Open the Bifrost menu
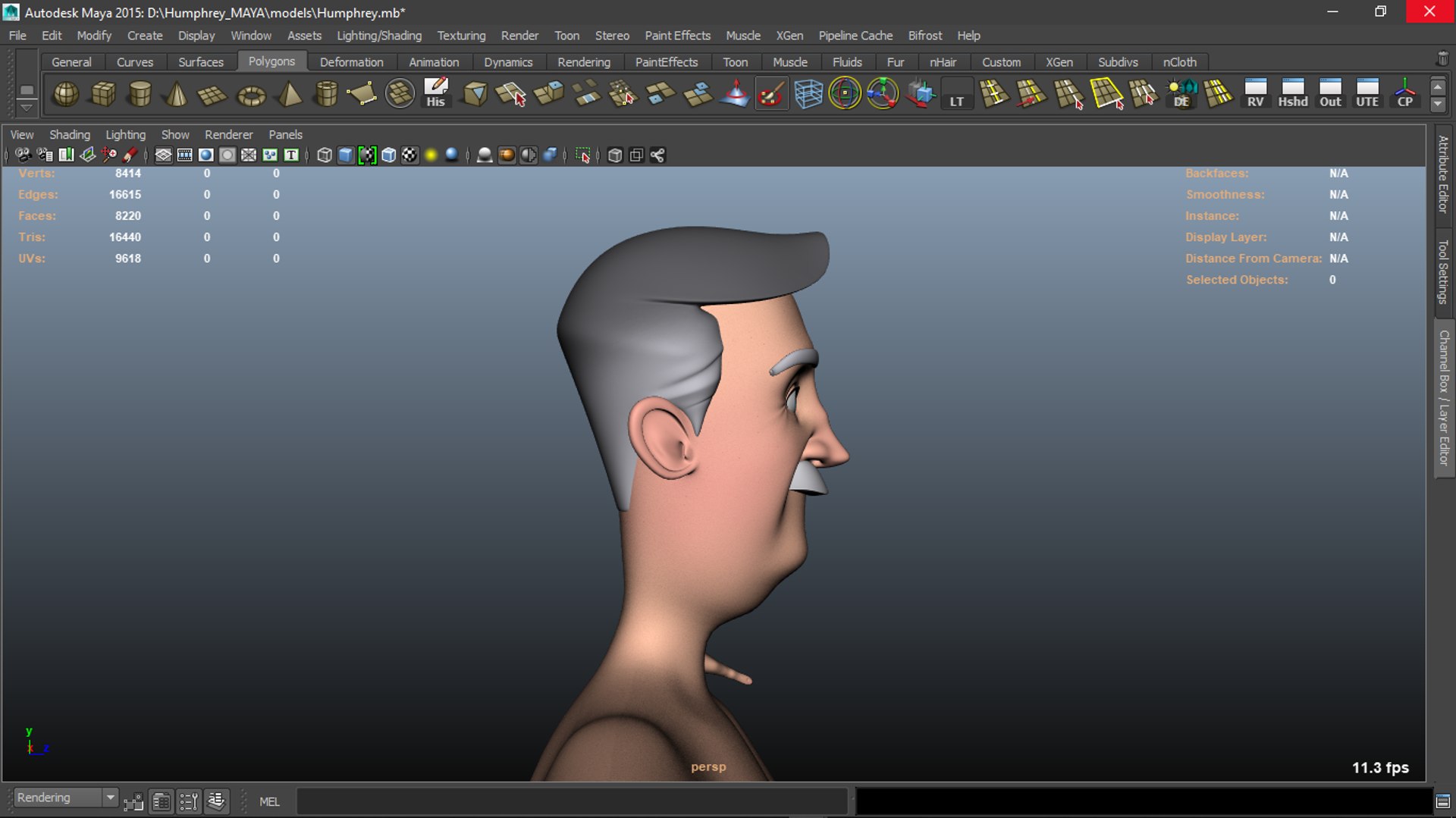1456x818 pixels. coord(924,36)
